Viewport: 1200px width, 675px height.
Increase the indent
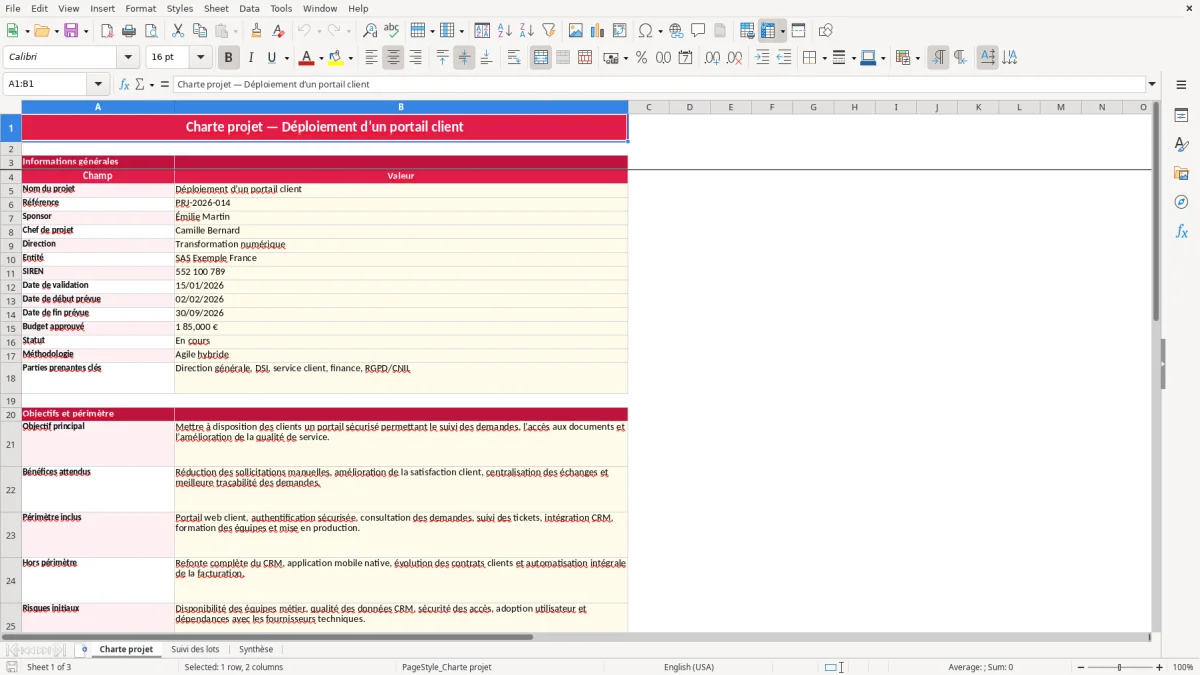[x=762, y=58]
